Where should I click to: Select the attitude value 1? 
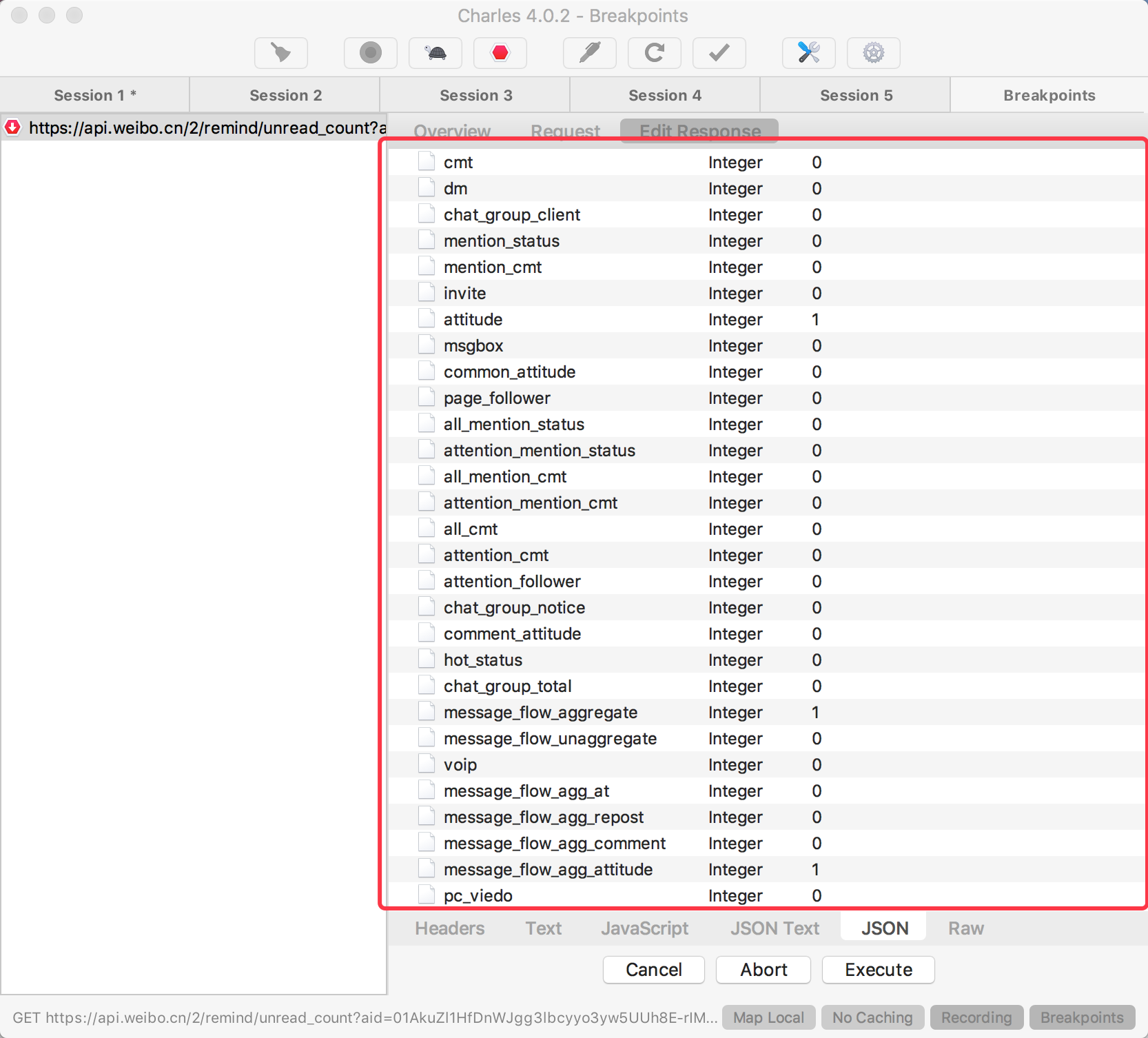point(816,319)
